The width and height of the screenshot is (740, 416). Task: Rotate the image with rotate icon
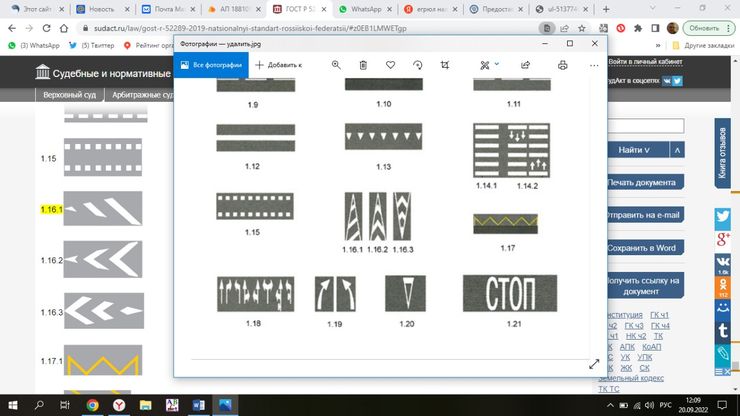tap(418, 65)
